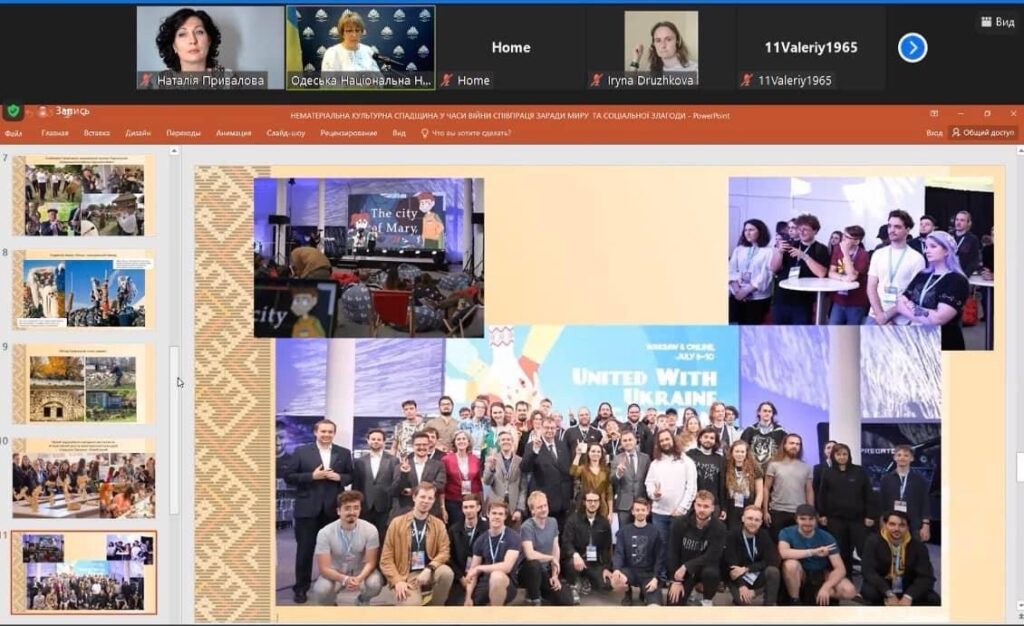Viewport: 1024px width, 626px height.
Task: Select 'The city of Mary' picture on slide
Action: pyautogui.click(x=369, y=258)
